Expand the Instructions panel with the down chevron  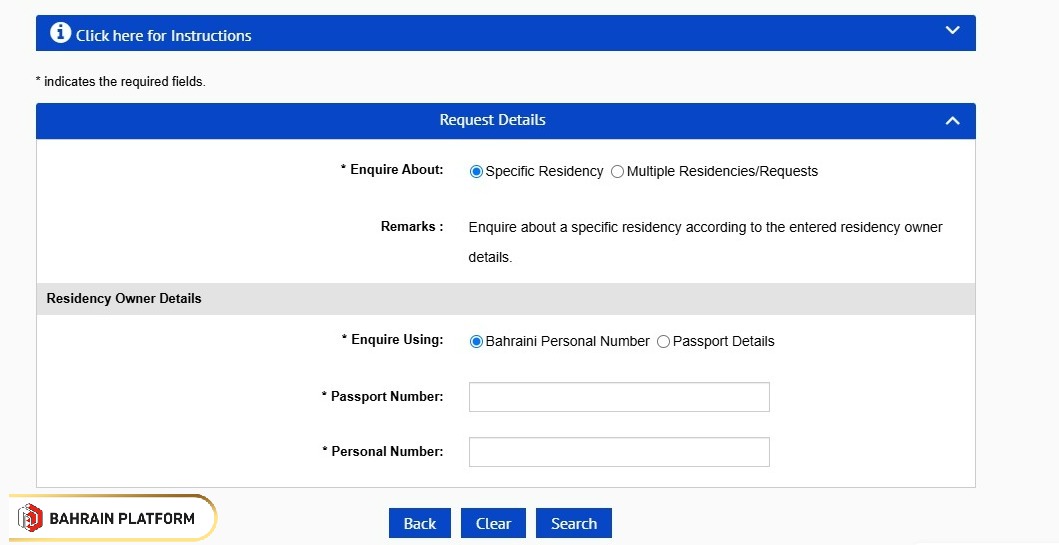[x=952, y=31]
